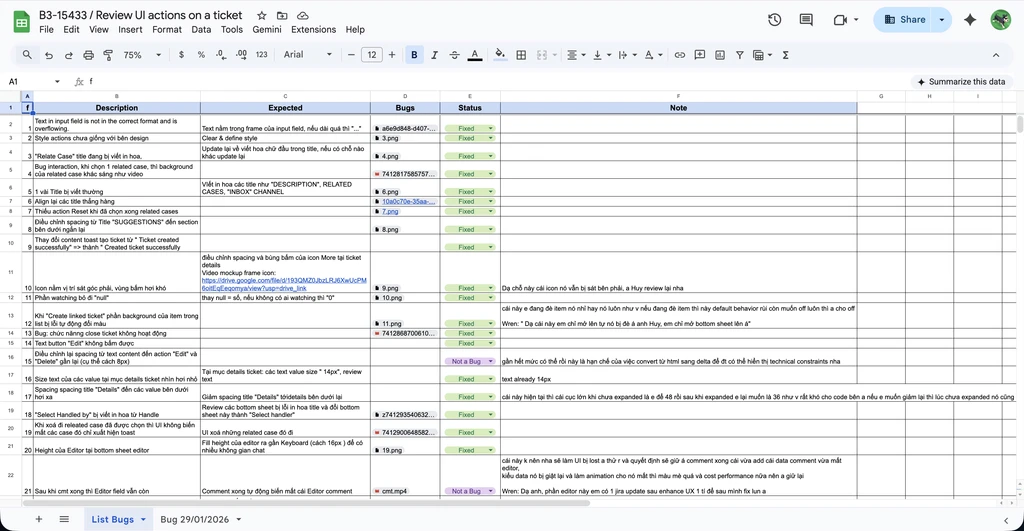Screen dimensions: 1024x531
Task: Open the File menu
Action: [x=46, y=29]
